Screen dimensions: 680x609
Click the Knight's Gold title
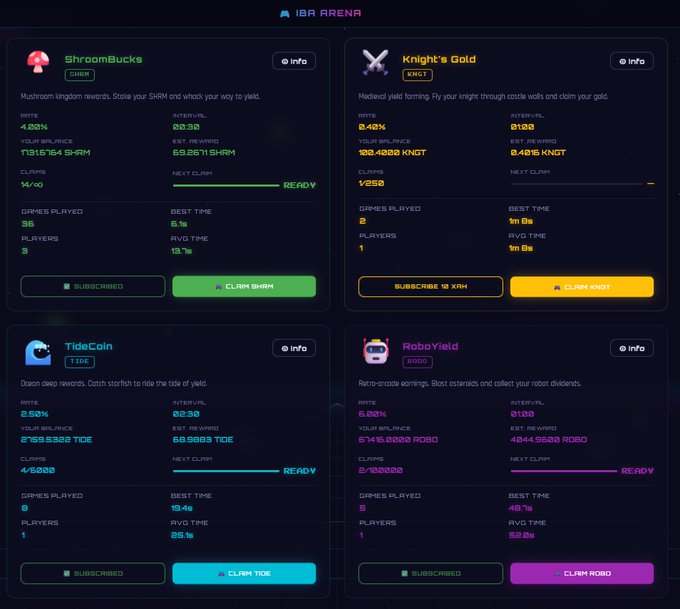(439, 59)
